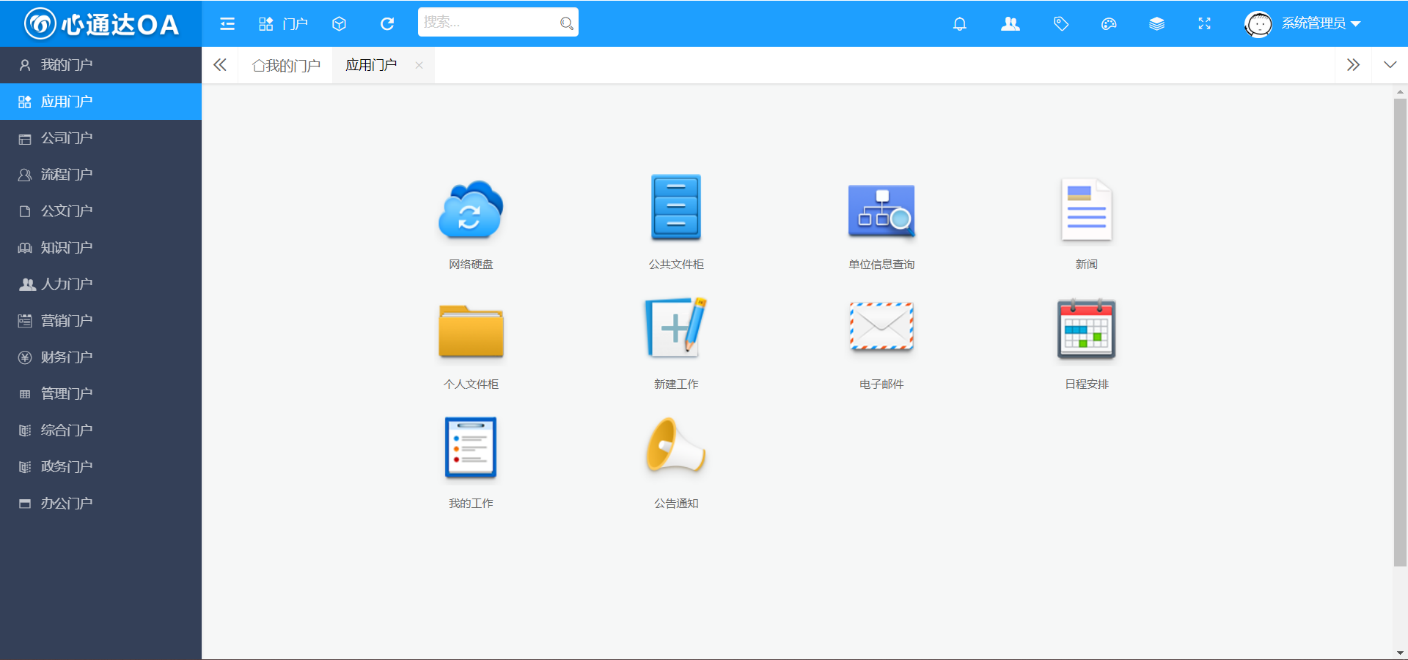Select 公文门户 in sidebar

(x=101, y=211)
